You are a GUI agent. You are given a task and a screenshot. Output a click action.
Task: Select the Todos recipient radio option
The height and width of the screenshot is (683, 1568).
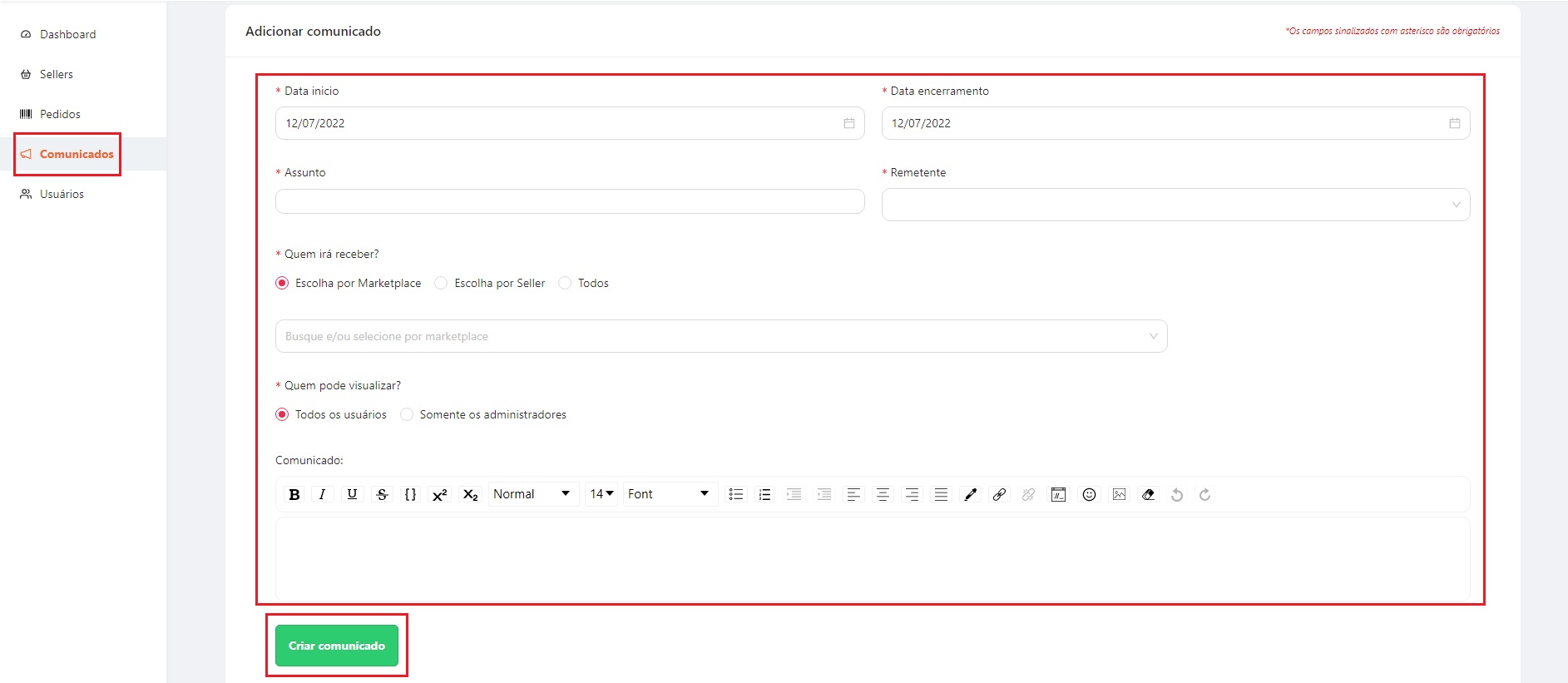(565, 283)
